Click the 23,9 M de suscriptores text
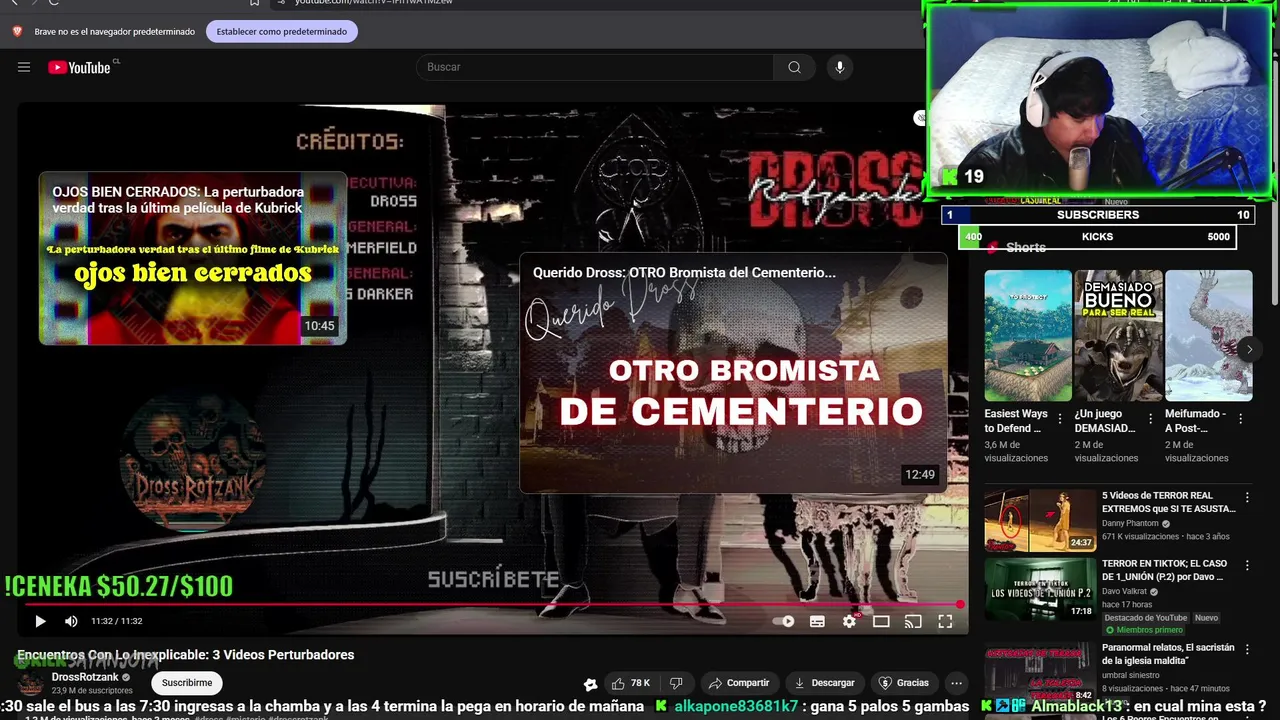The image size is (1280, 720). point(92,691)
